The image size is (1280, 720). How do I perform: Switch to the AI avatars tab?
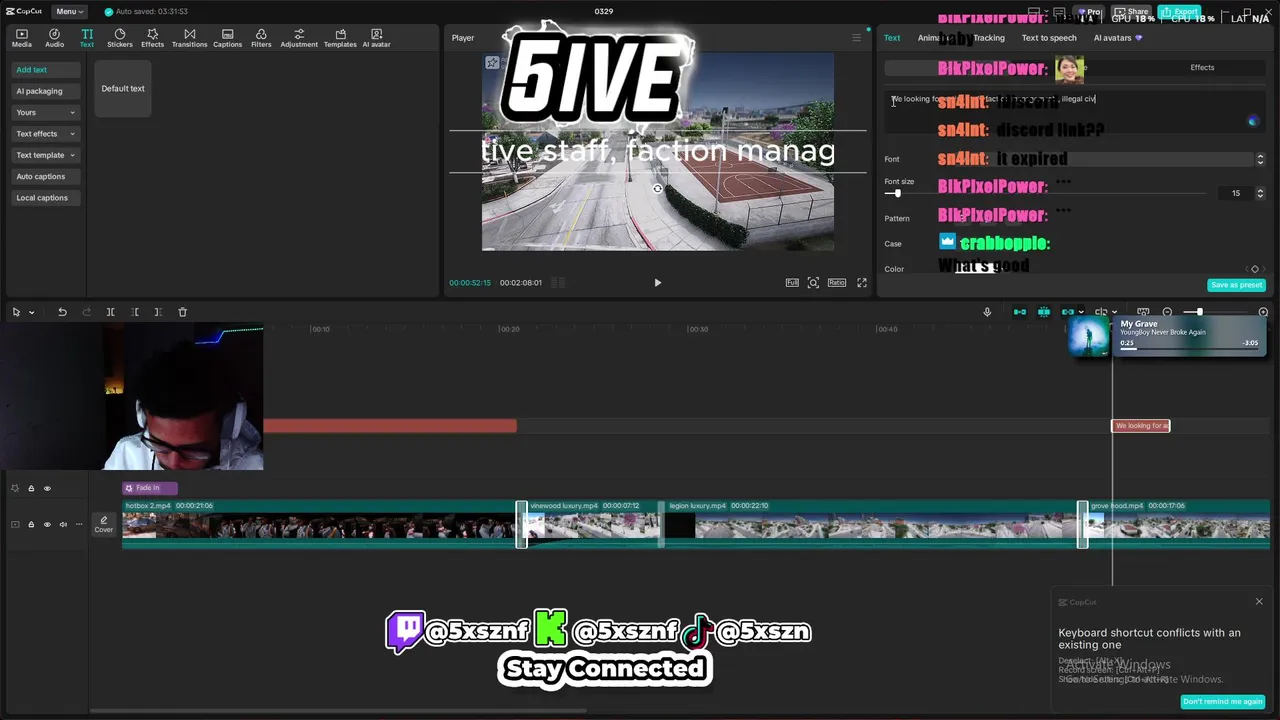coord(1117,38)
